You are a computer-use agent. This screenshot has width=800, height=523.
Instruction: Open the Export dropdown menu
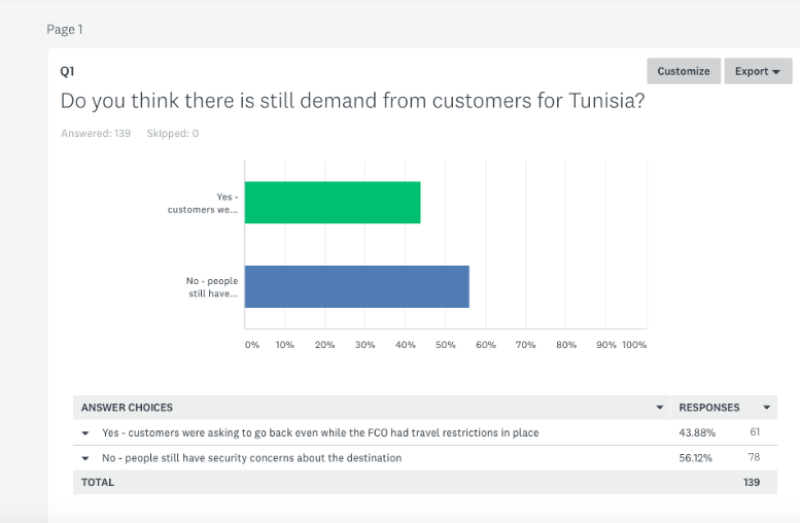pyautogui.click(x=758, y=71)
